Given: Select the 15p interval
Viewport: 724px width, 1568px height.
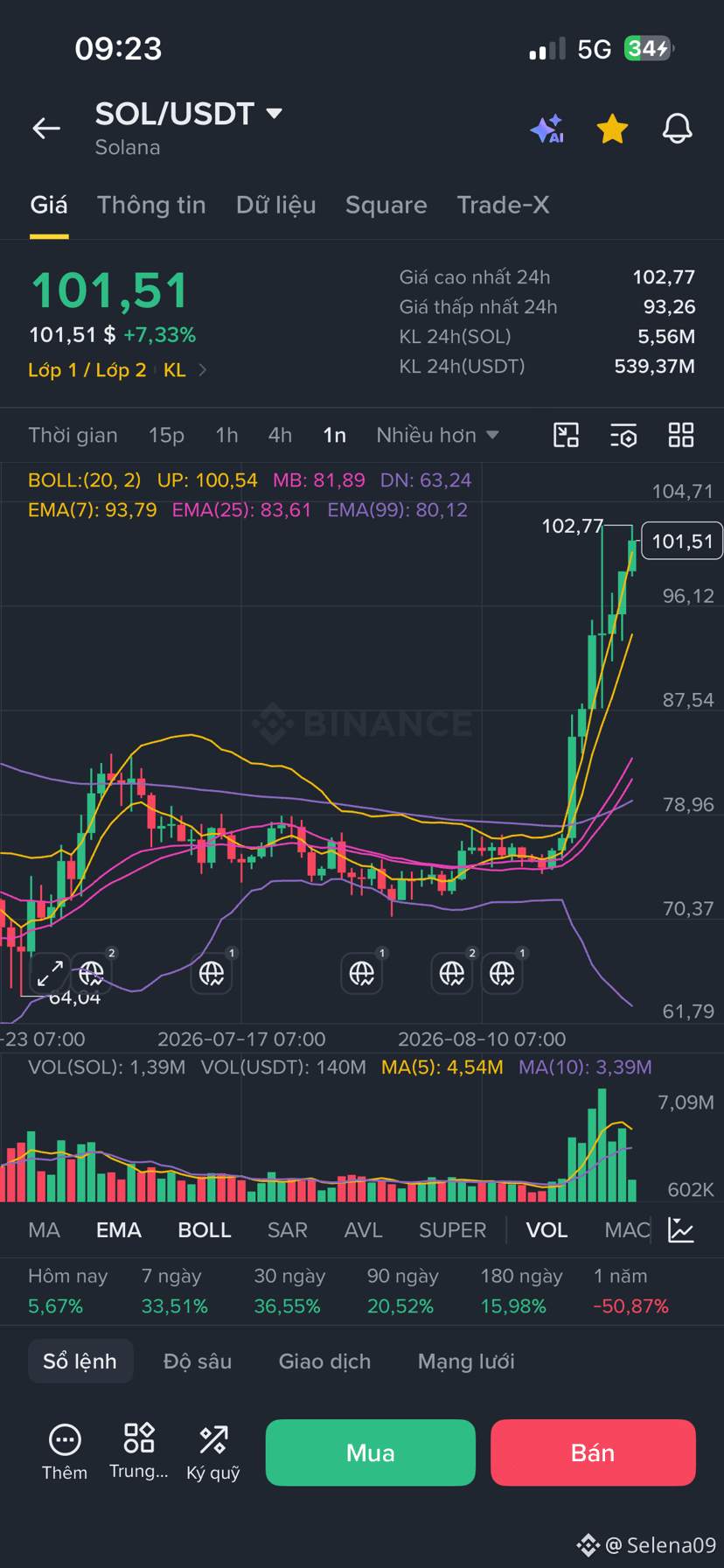Looking at the screenshot, I should pyautogui.click(x=166, y=435).
